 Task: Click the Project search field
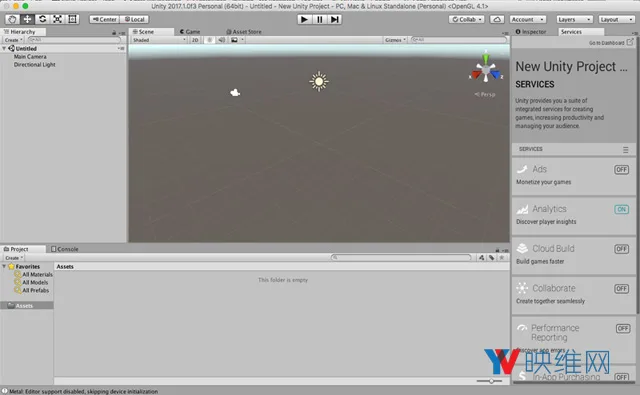pyautogui.click(x=401, y=257)
